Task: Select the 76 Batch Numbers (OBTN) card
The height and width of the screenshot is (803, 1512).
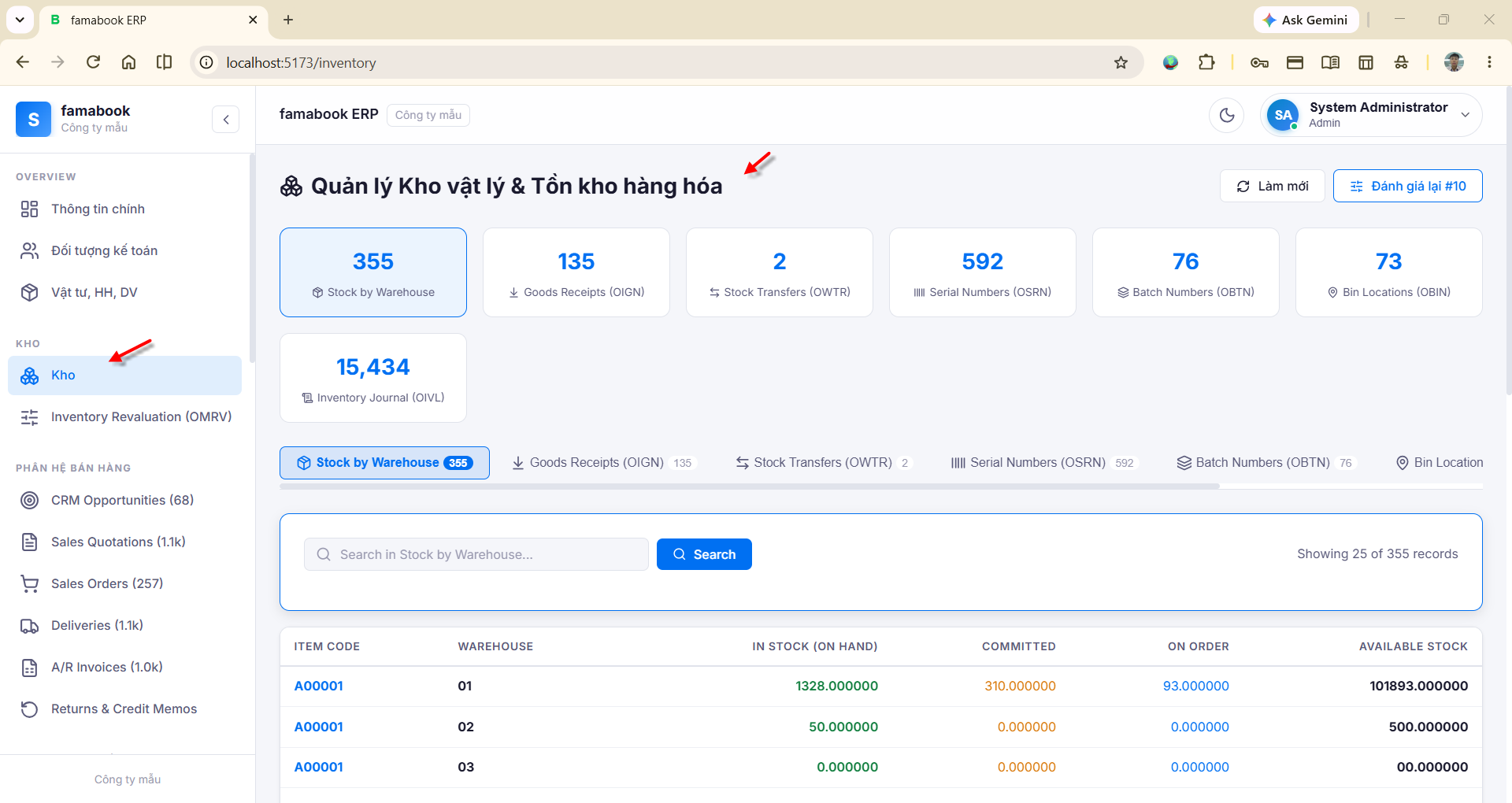Action: click(x=1186, y=272)
